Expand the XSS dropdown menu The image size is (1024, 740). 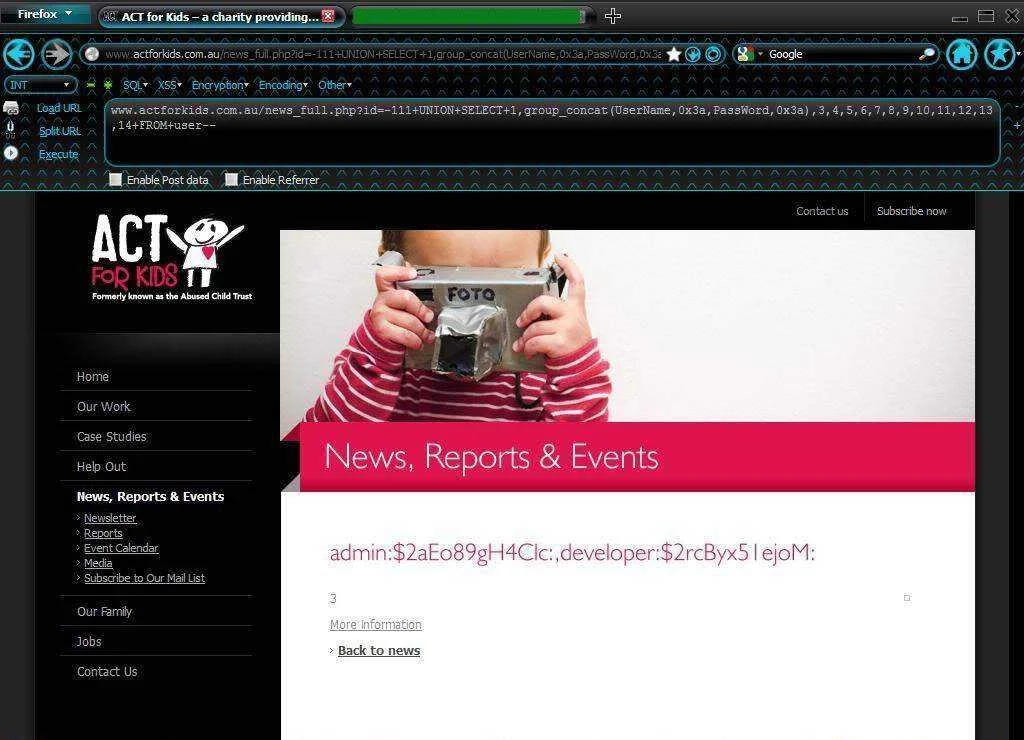(169, 85)
